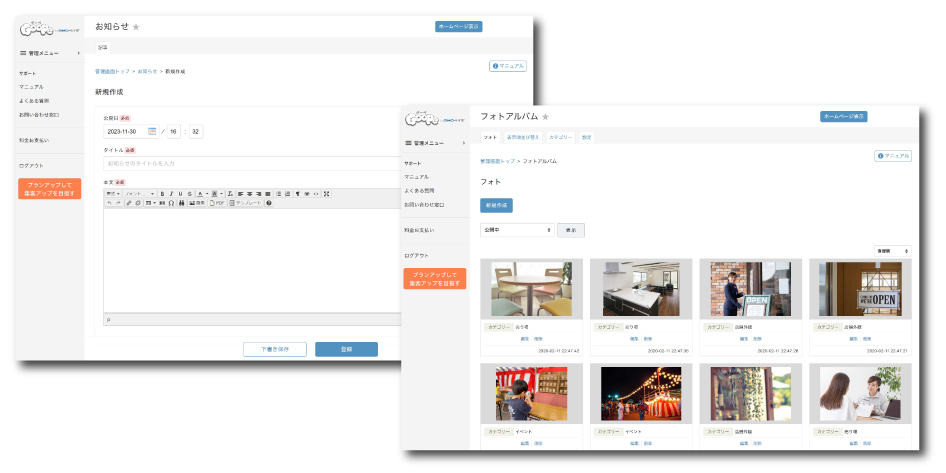Insert a PDF with the PDF button
Image resolution: width=946 pixels, height=473 pixels.
pos(217,203)
